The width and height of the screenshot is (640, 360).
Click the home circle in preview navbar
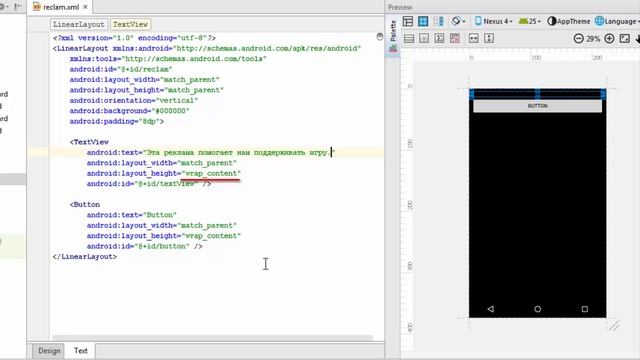coord(538,309)
